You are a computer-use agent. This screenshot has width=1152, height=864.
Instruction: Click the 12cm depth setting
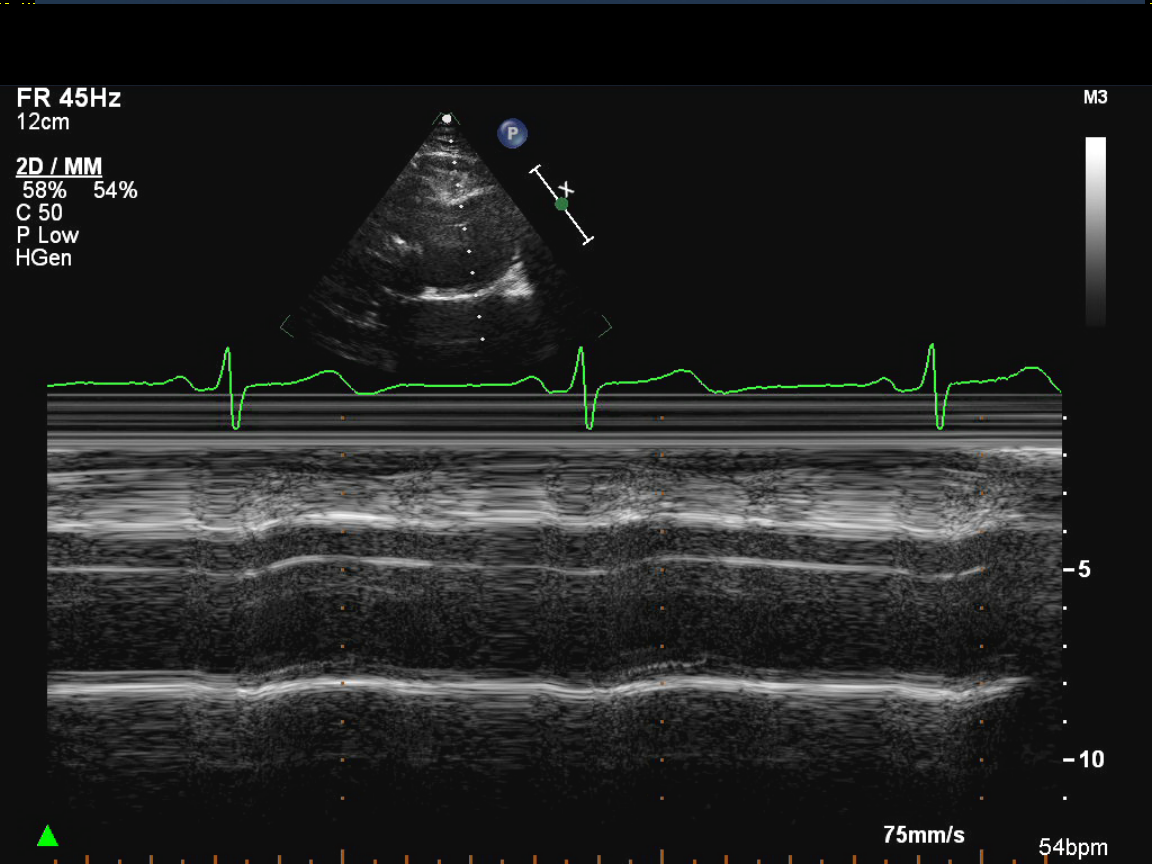(x=43, y=122)
